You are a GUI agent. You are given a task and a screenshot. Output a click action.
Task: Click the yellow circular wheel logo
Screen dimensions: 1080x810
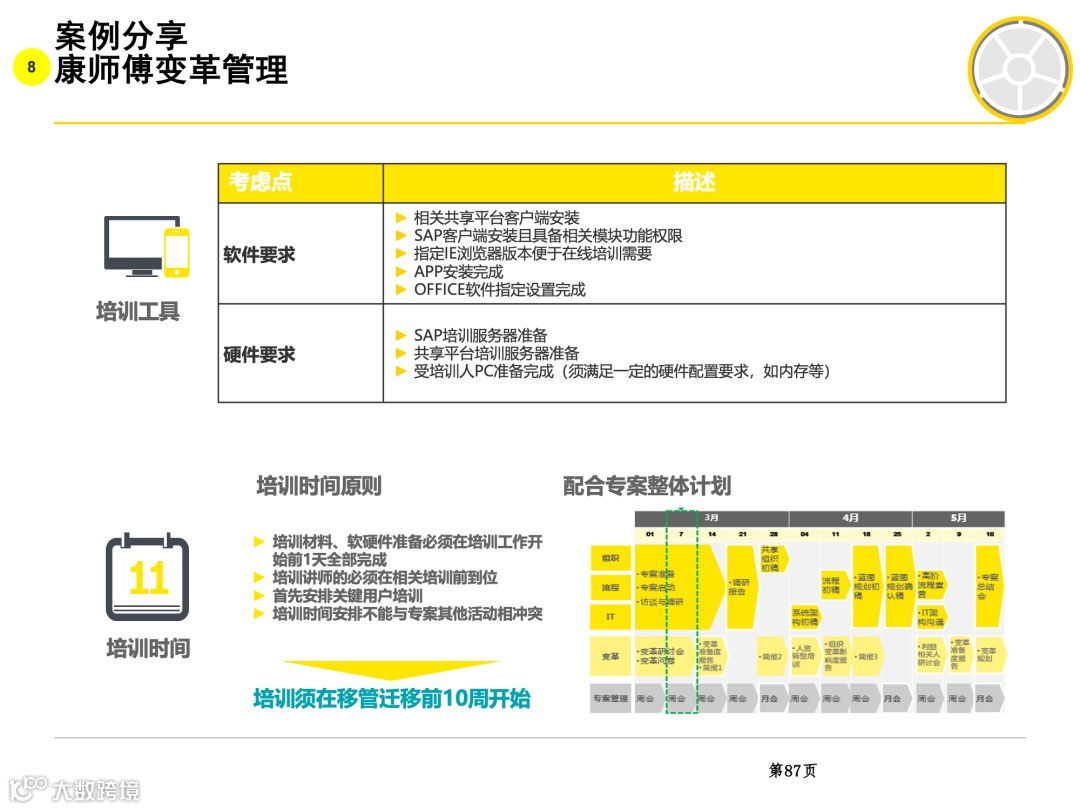click(x=1020, y=68)
